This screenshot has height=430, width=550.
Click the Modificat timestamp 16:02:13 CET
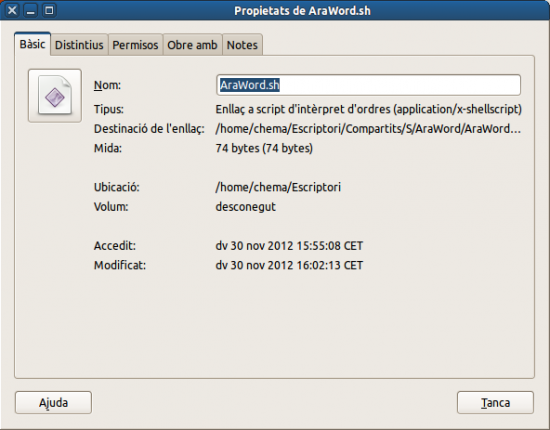coord(289,265)
